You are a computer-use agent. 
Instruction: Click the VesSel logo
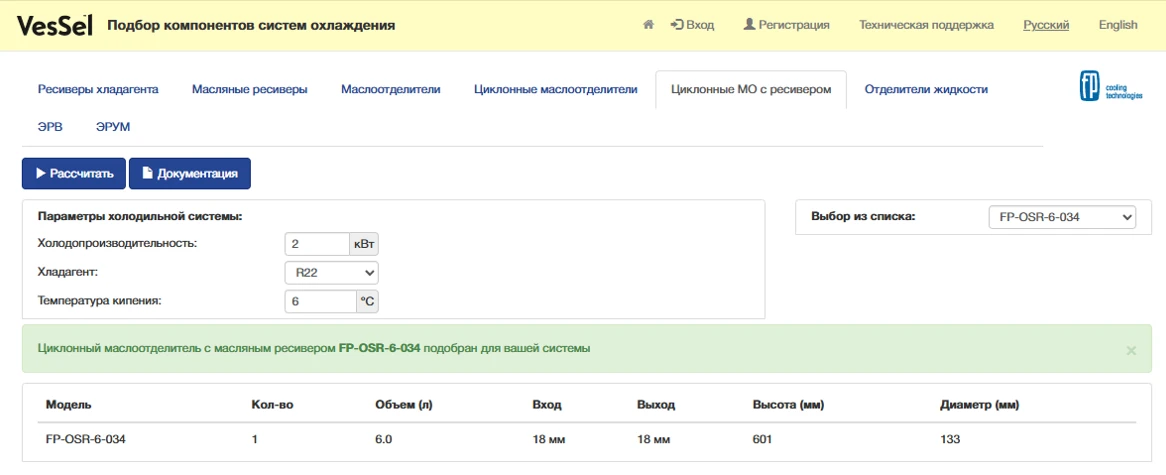(54, 25)
